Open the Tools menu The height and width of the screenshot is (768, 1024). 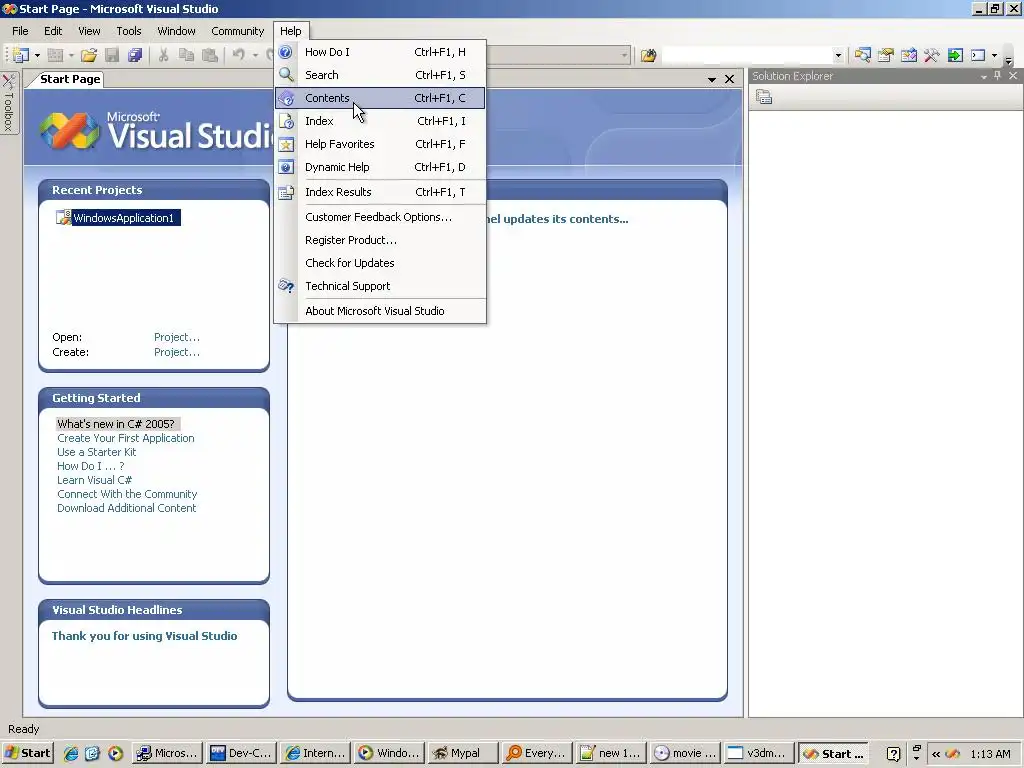[129, 31]
